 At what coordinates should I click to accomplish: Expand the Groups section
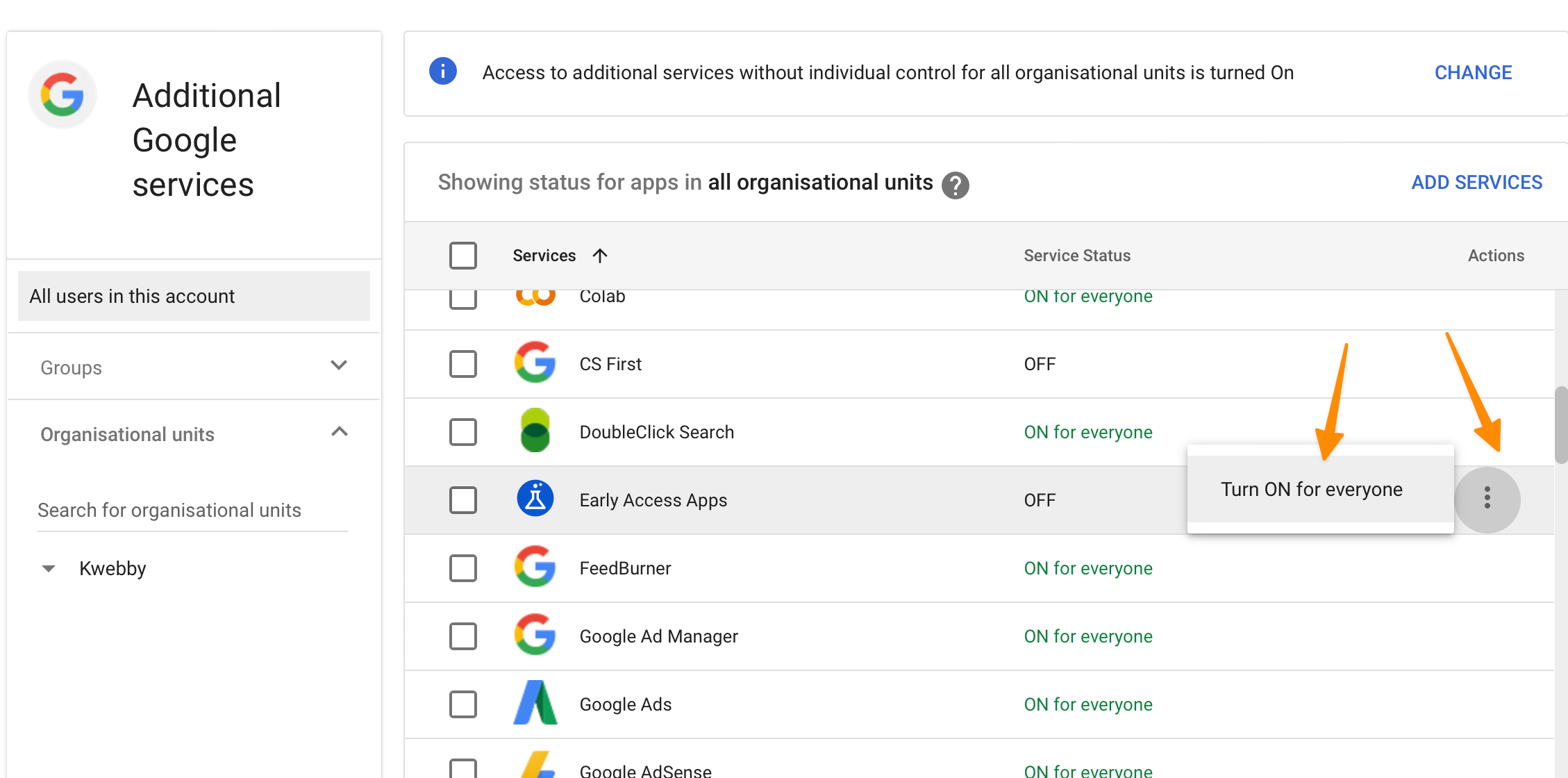click(x=338, y=365)
